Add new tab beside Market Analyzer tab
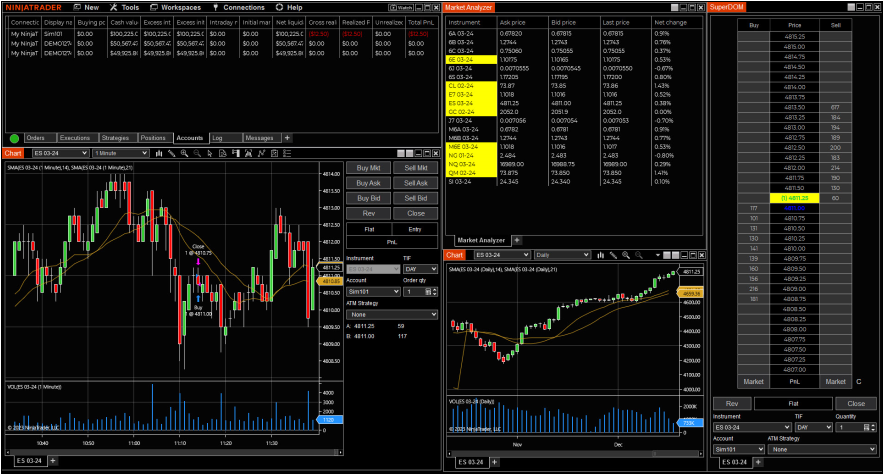The width and height of the screenshot is (883, 475). (x=517, y=240)
